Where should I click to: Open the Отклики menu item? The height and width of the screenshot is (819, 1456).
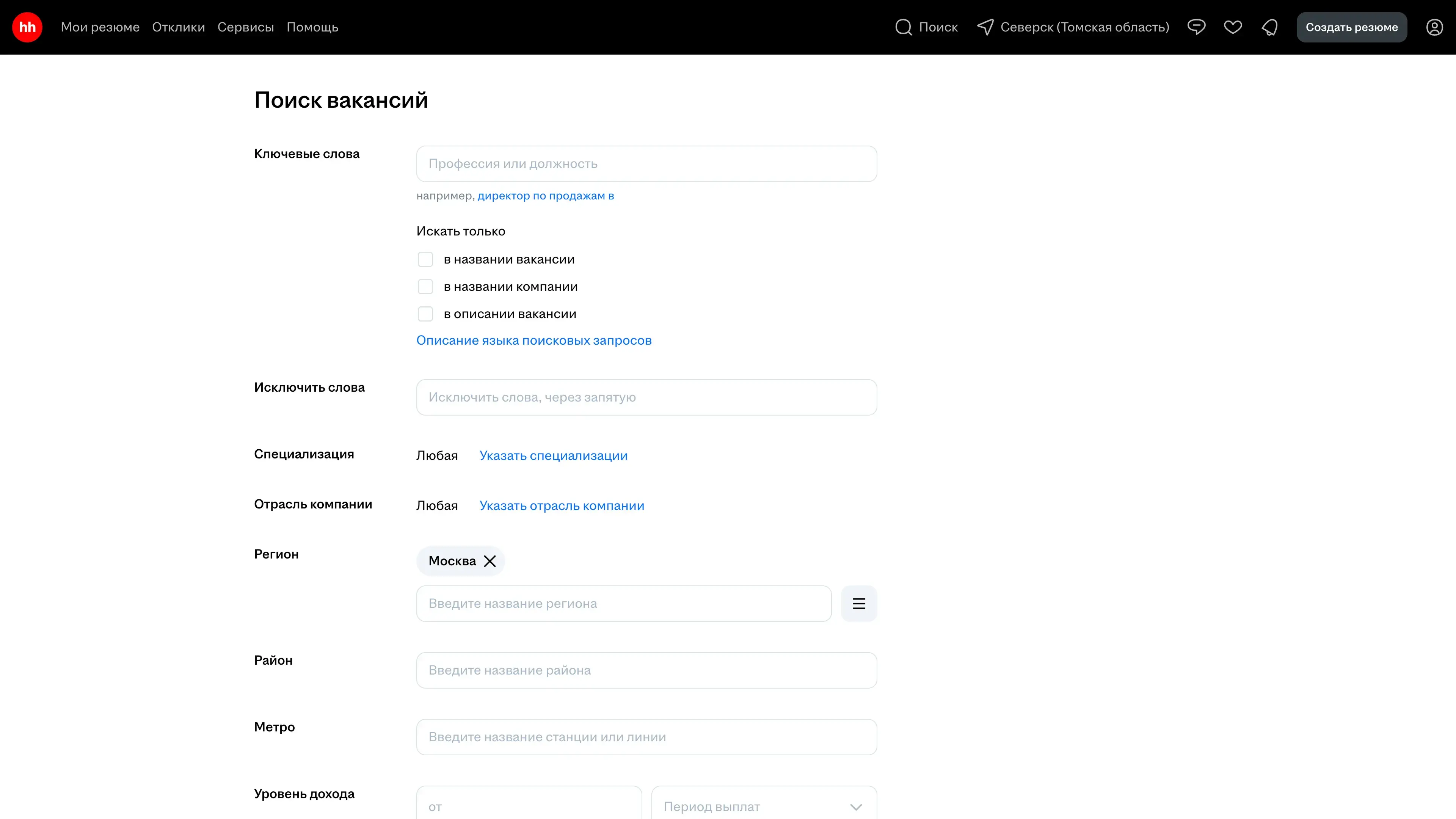point(178,27)
